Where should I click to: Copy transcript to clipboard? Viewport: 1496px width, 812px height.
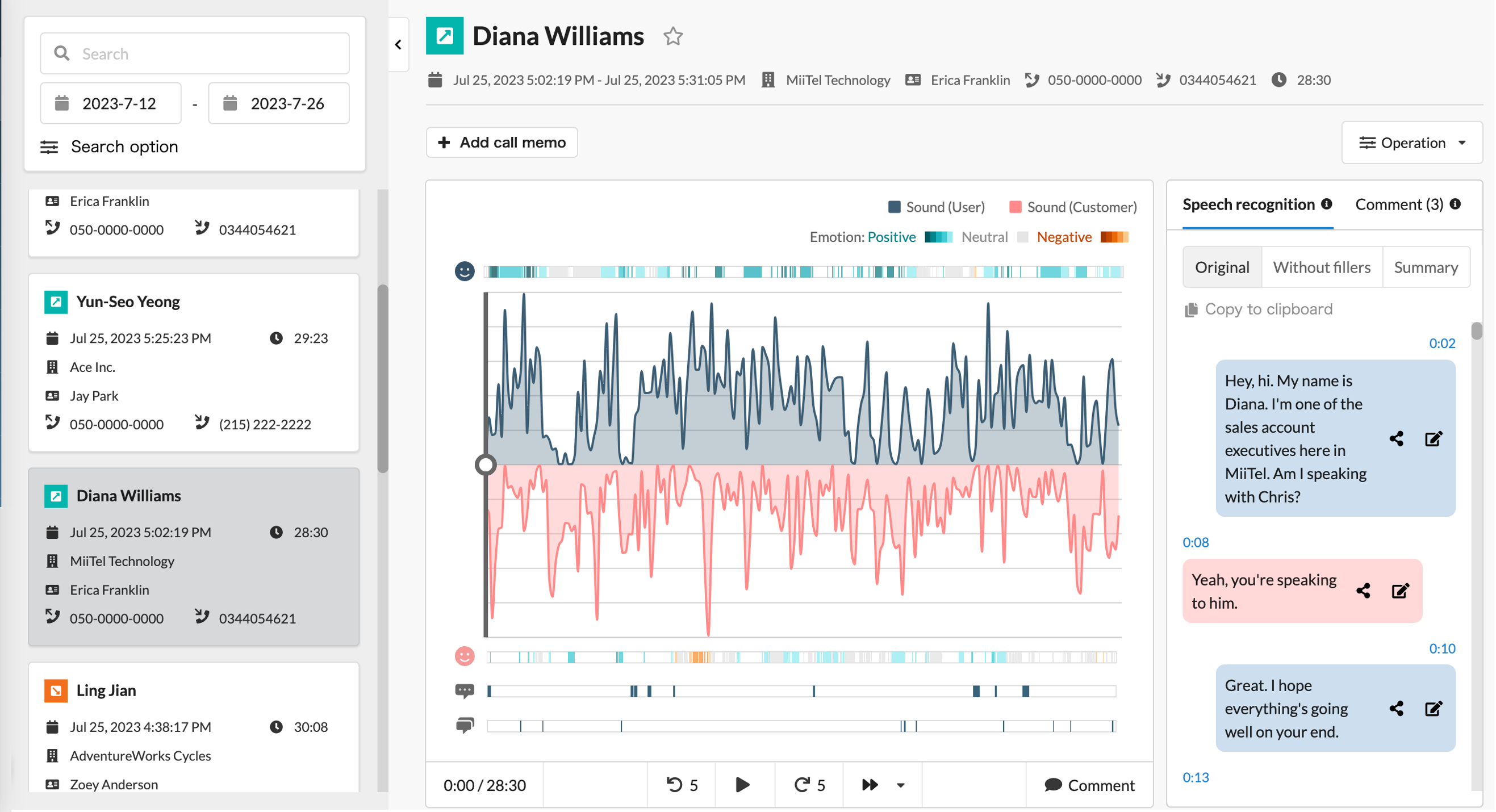(1259, 309)
